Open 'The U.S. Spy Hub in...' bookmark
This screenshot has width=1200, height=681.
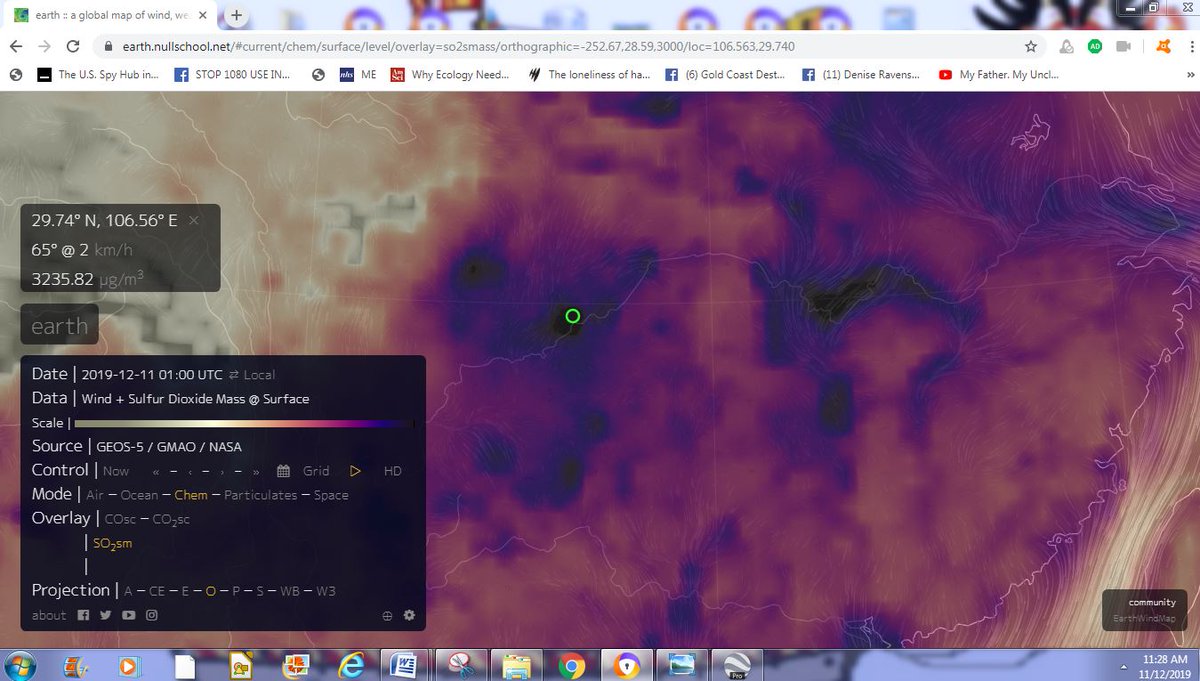pos(97,74)
